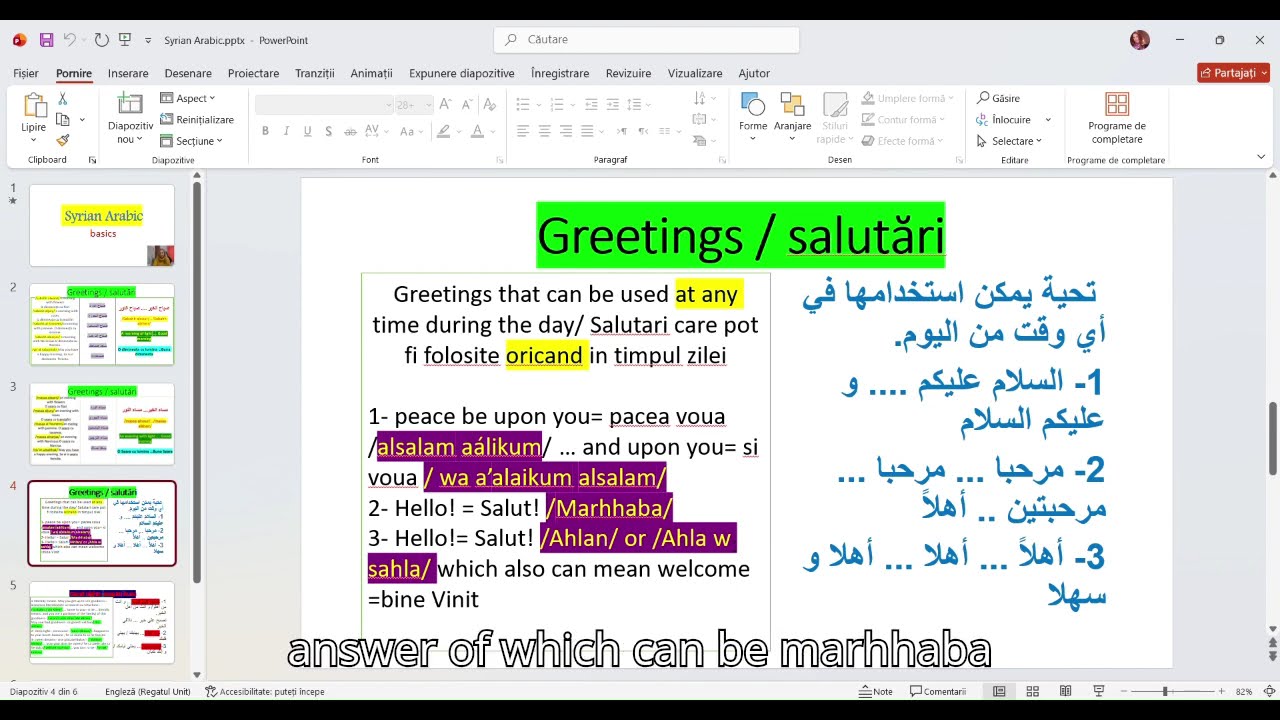
Task: Open Comentarii from the status bar
Action: (x=938, y=691)
